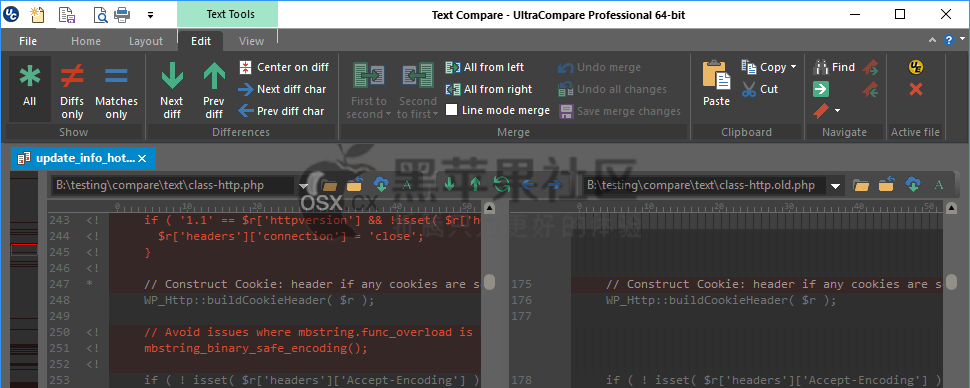Merge All from right
This screenshot has height=388, width=970.
pos(489,89)
